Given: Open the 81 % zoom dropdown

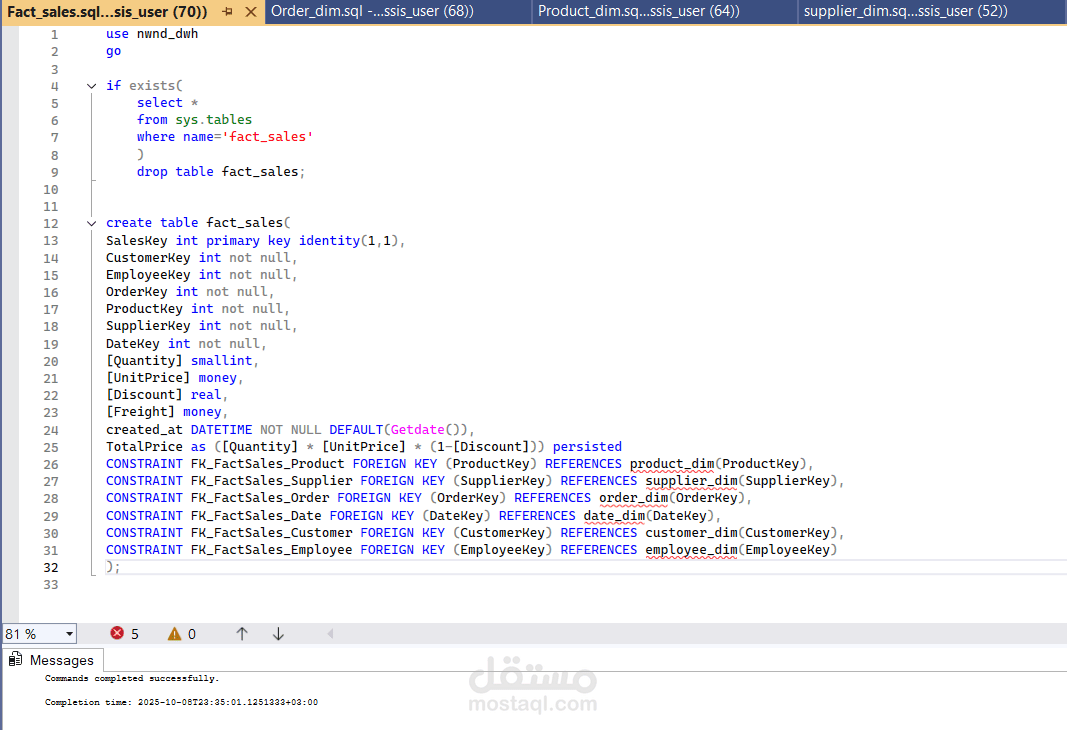Looking at the screenshot, I should click(69, 634).
